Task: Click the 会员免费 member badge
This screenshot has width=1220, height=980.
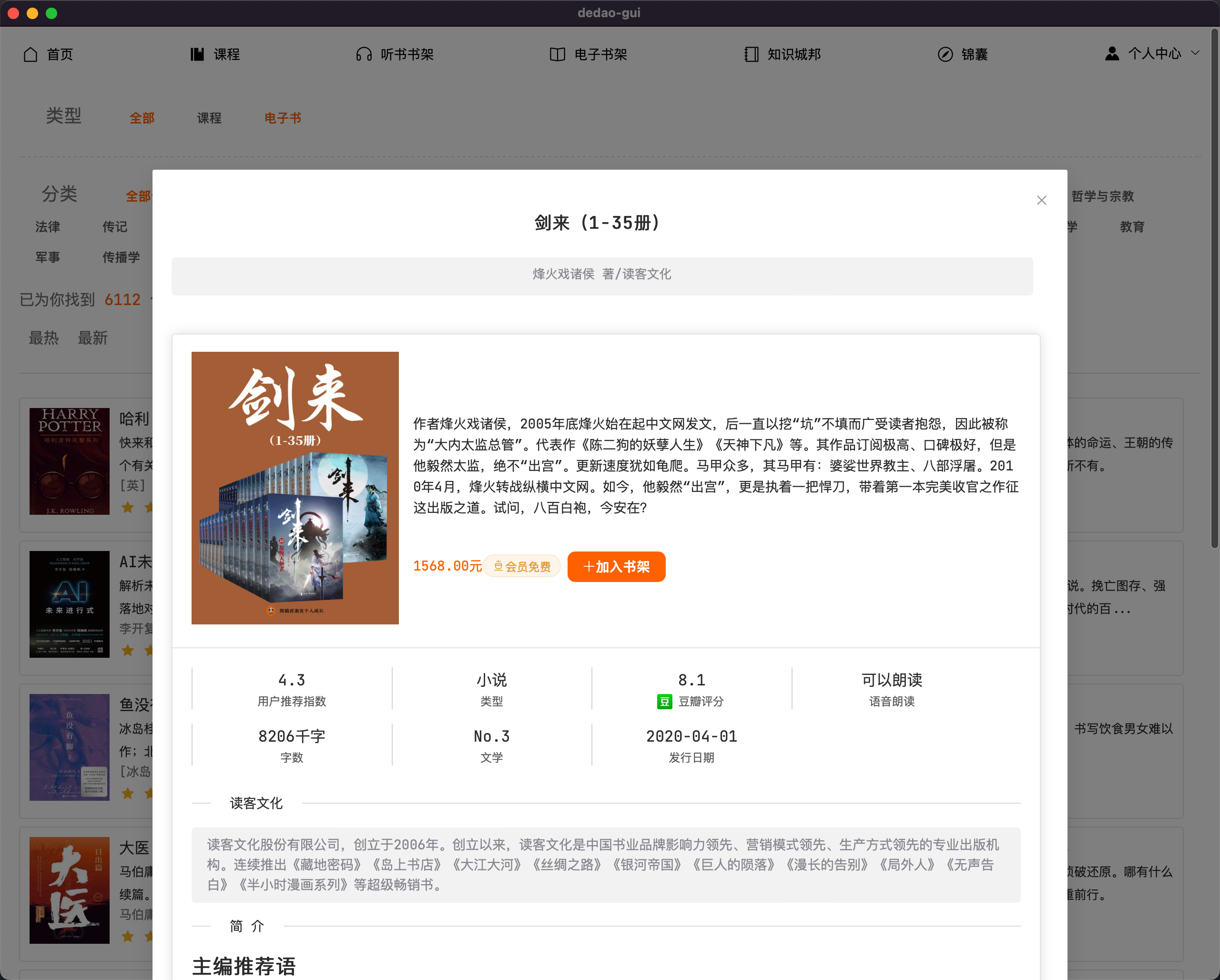Action: [522, 566]
